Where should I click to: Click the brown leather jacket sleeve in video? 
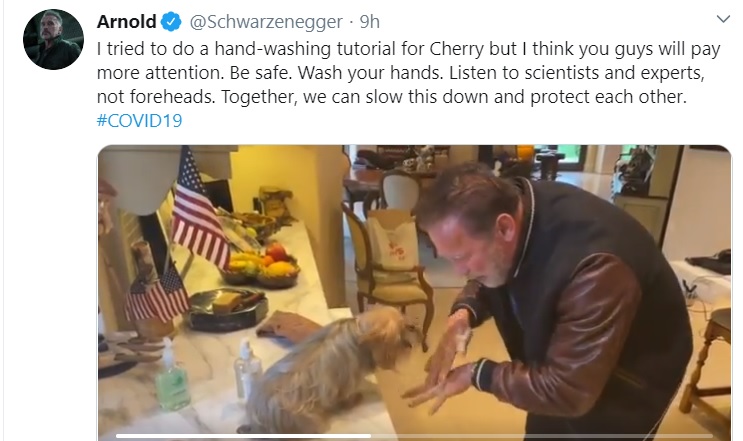[x=569, y=332]
